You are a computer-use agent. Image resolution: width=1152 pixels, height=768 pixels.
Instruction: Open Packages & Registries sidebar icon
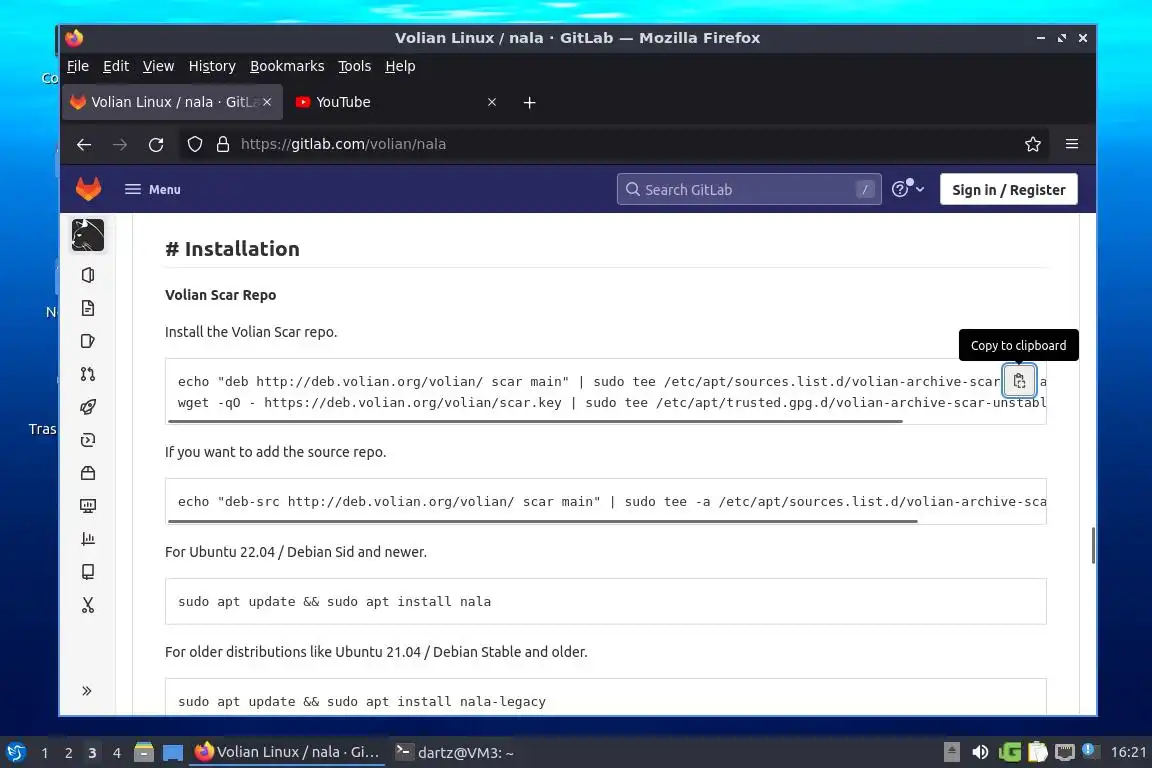click(x=87, y=473)
